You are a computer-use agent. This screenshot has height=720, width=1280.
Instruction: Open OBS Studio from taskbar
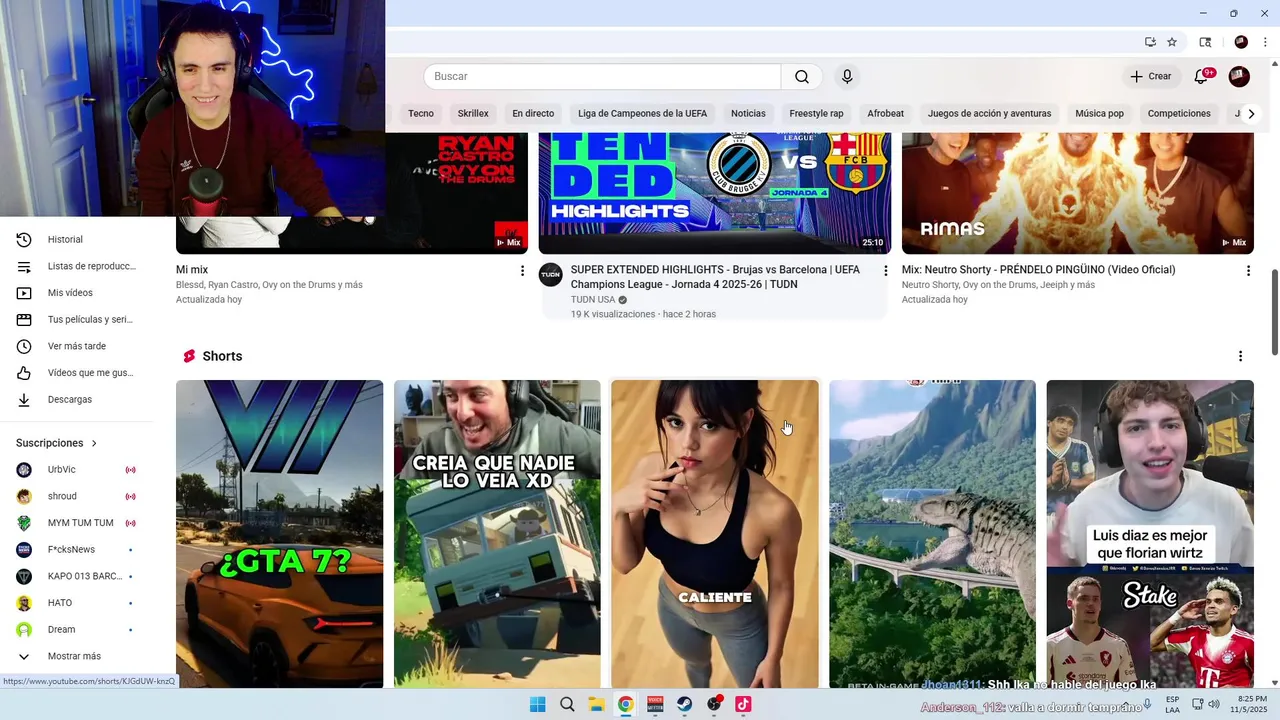pos(714,704)
